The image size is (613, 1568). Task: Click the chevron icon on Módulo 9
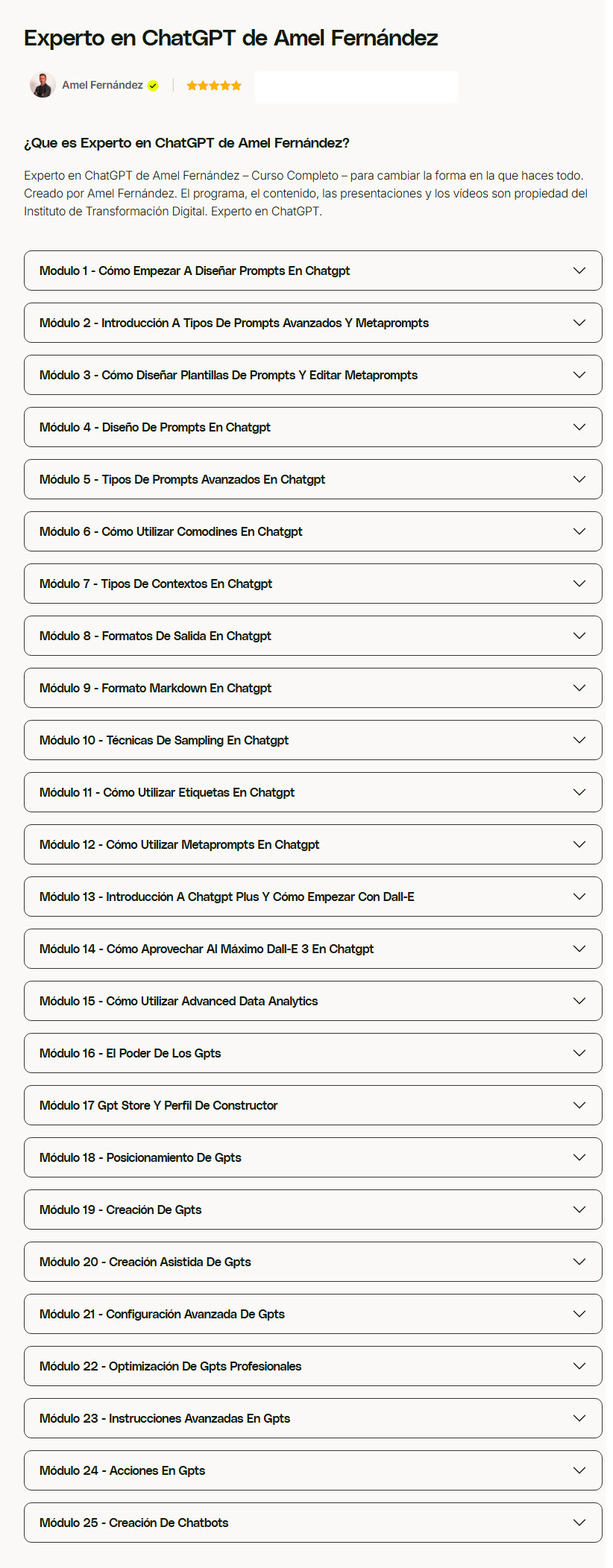point(579,688)
